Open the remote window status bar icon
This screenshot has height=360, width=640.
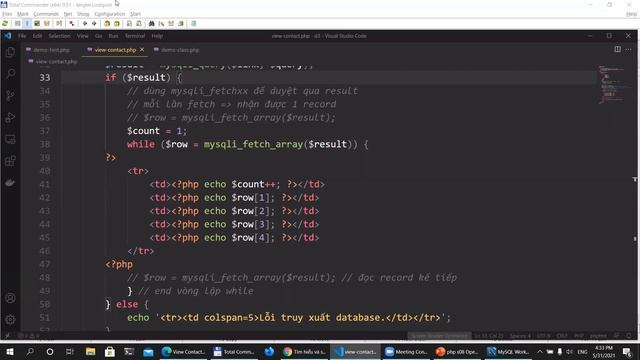point(7,336)
